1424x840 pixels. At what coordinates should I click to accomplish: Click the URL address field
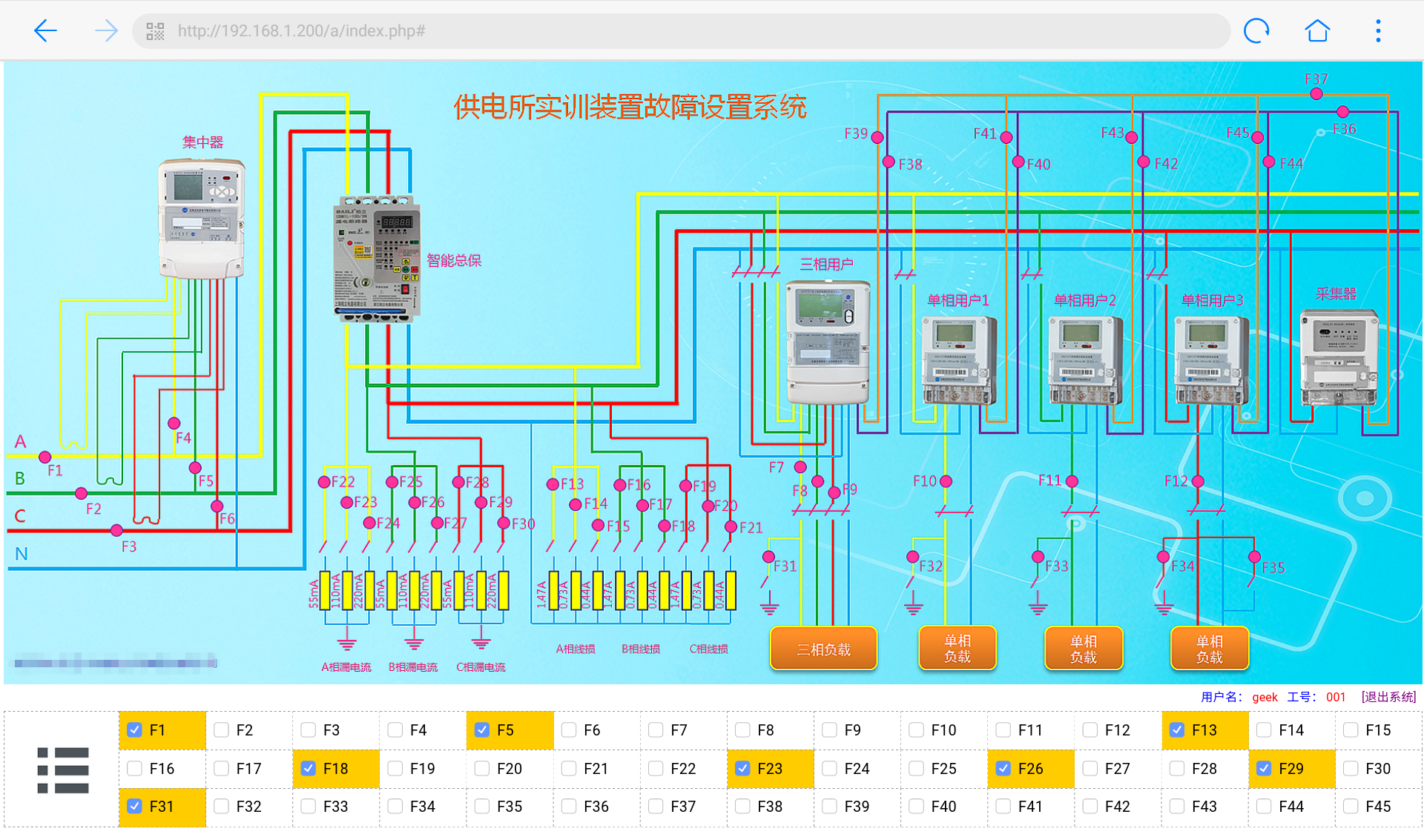(667, 31)
